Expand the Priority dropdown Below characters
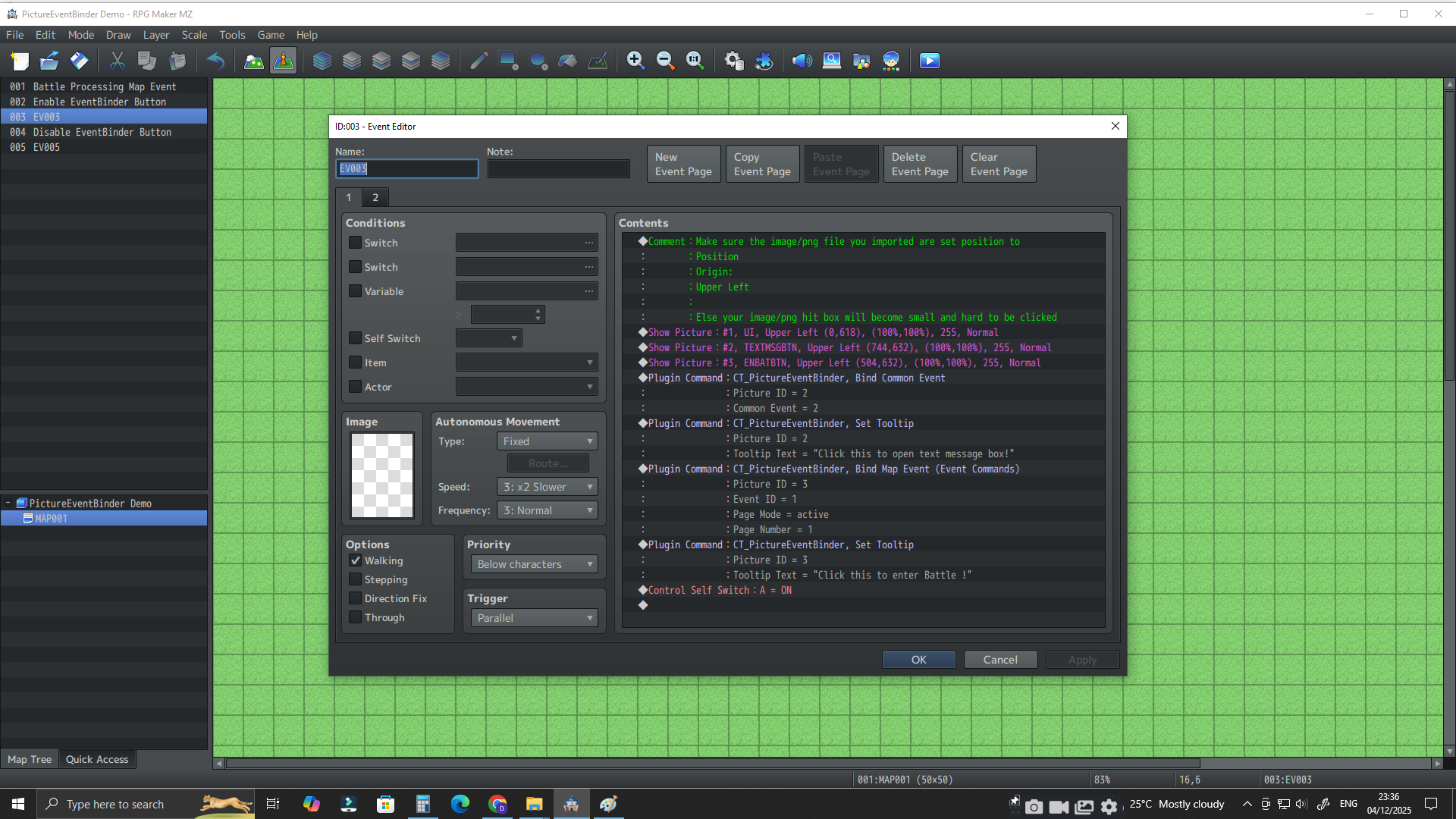 click(x=534, y=564)
